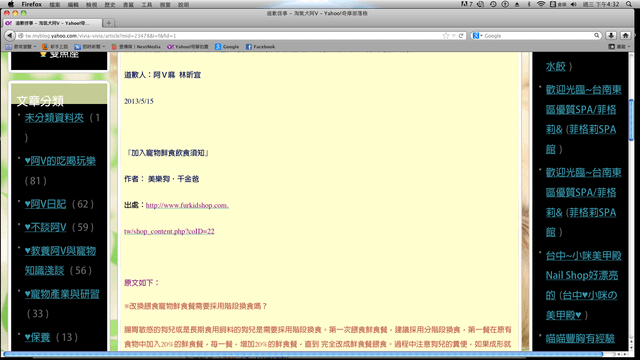This screenshot has width=640, height=360.
Task: Open the ♥教養阿V與寵物知識淺談 category
Action: coord(60,260)
